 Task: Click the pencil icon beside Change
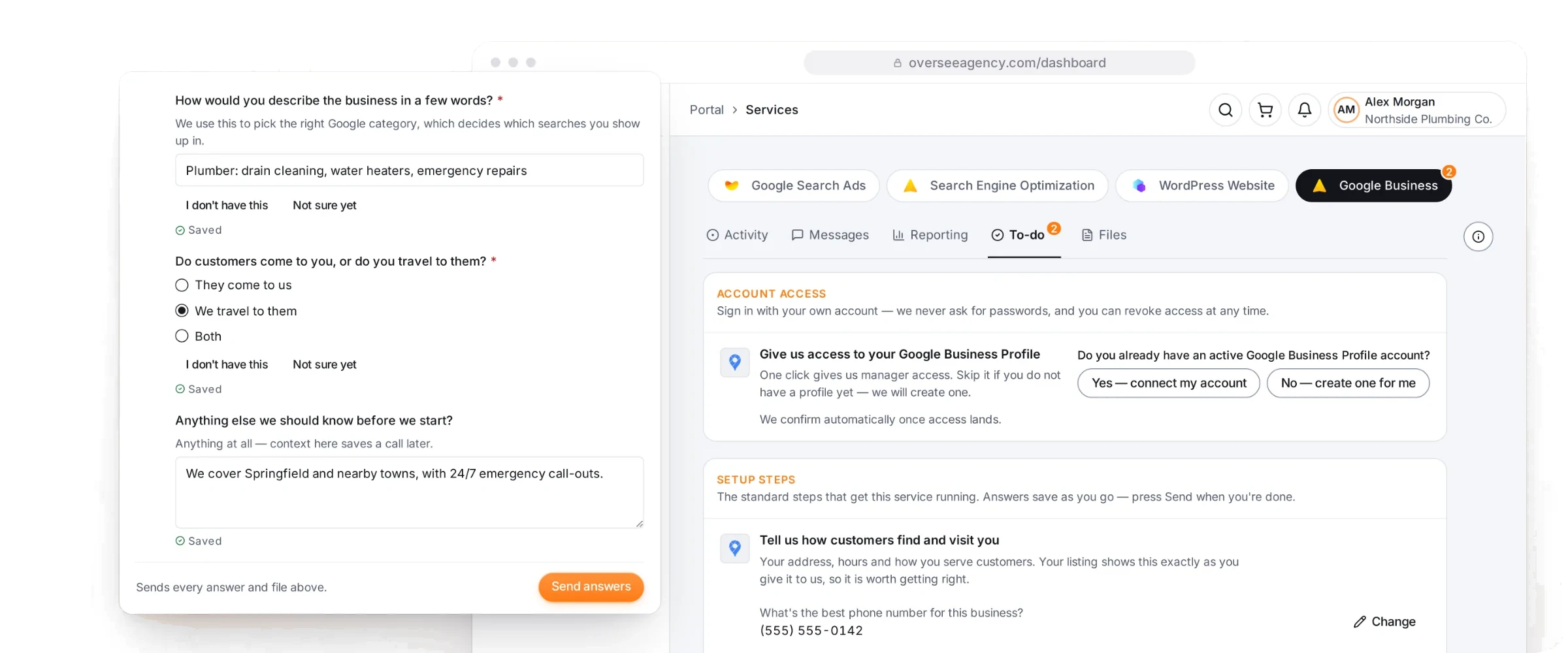(1360, 622)
